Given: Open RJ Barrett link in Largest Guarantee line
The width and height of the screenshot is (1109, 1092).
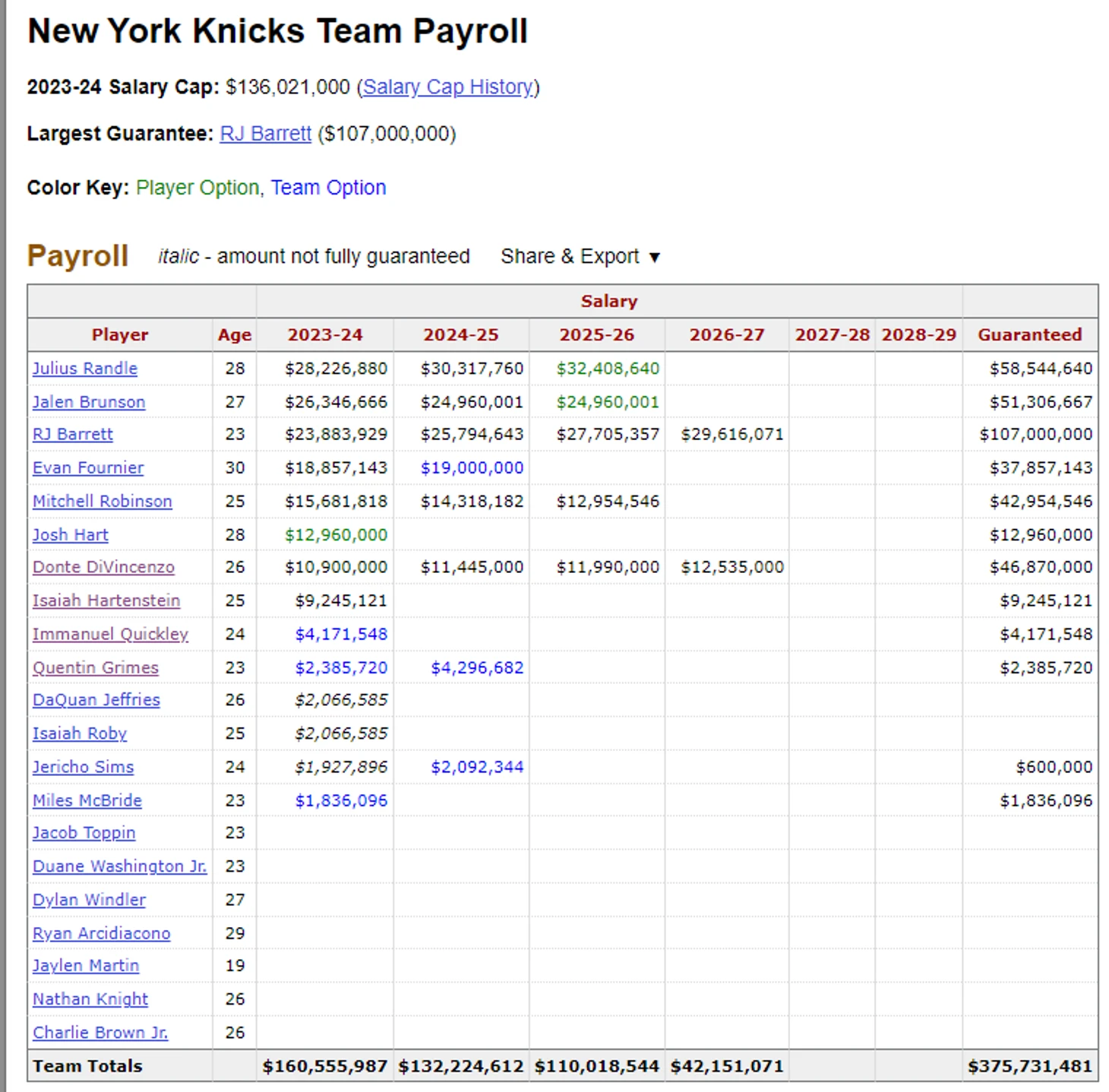Looking at the screenshot, I should (x=266, y=134).
